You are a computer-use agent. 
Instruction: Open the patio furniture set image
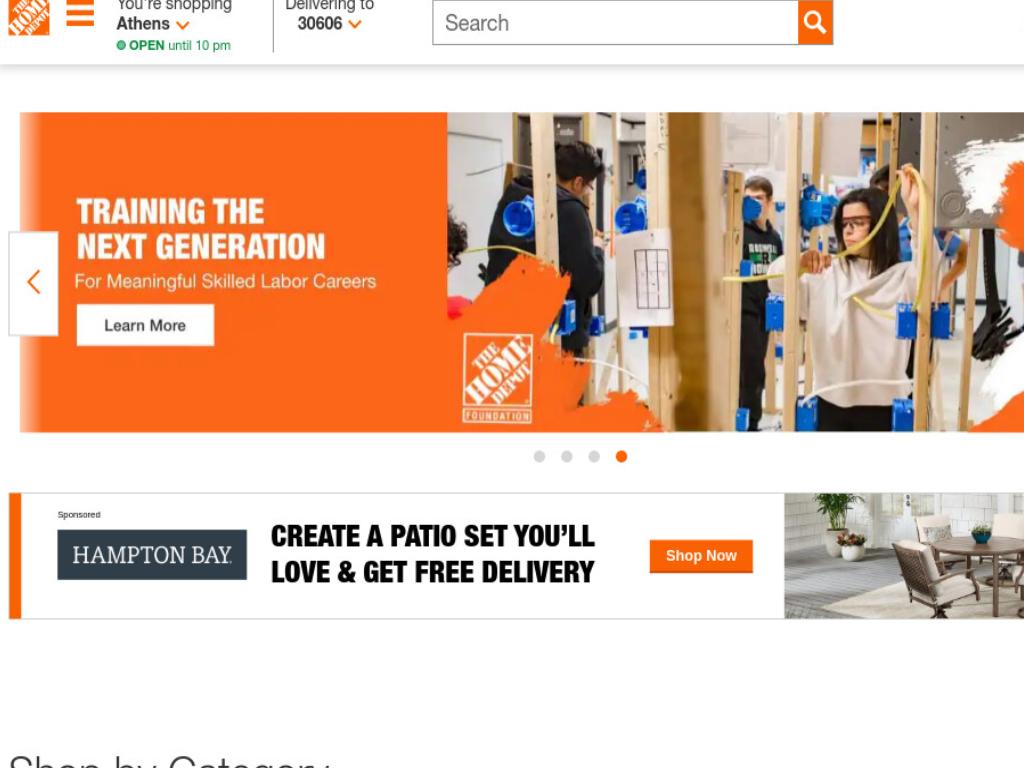904,556
